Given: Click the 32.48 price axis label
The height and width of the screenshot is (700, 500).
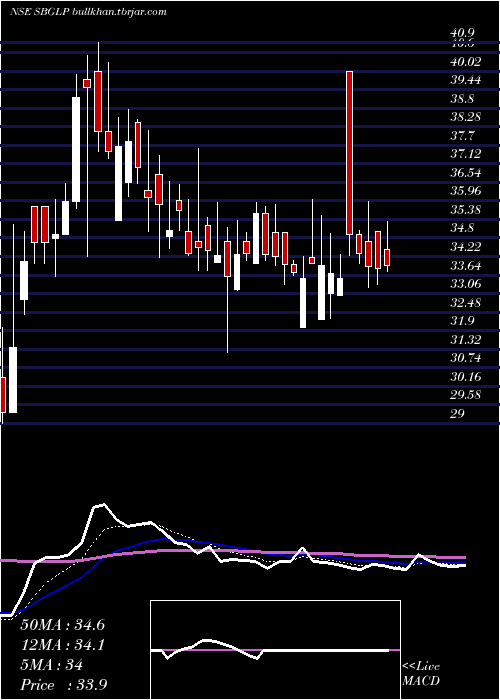Looking at the screenshot, I should coord(465,303).
